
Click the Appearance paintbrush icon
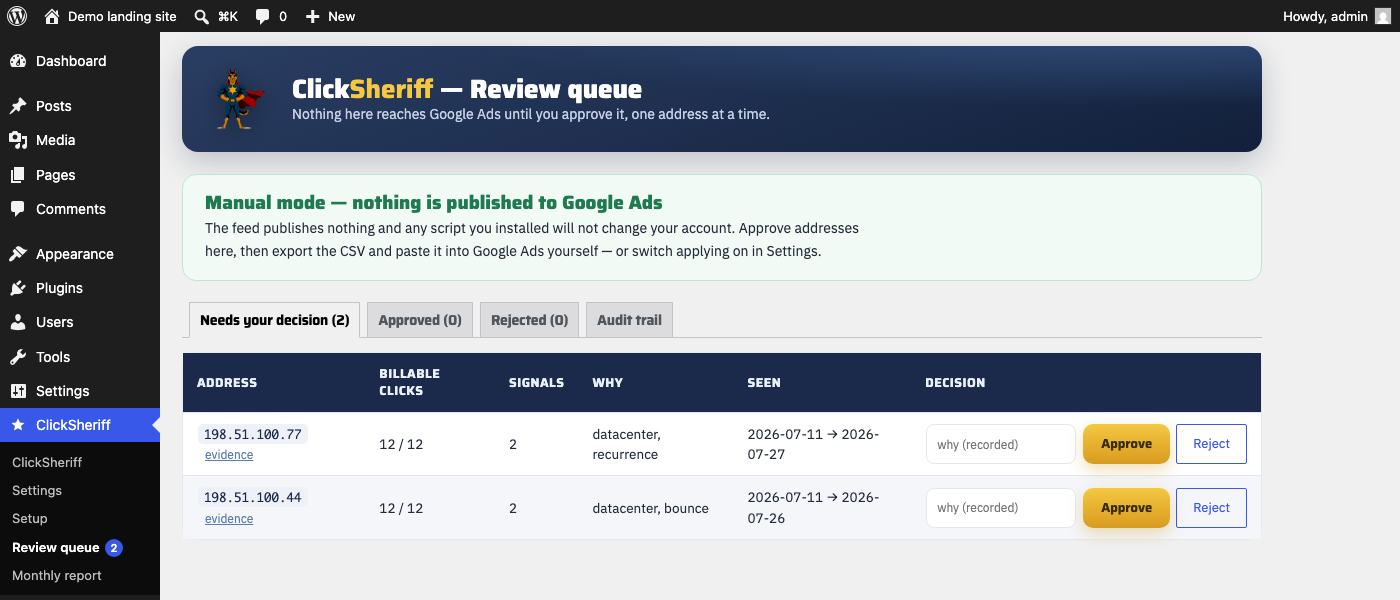(x=18, y=254)
